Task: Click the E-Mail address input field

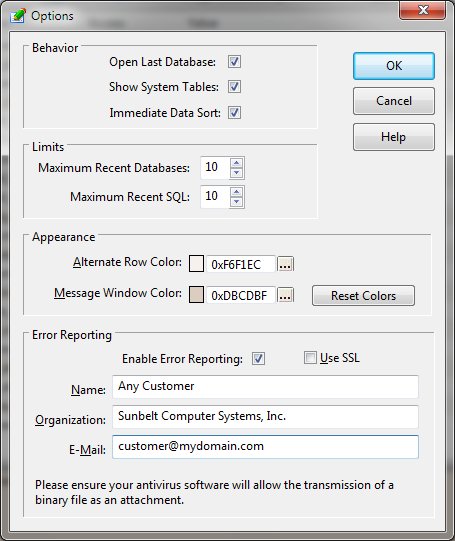Action: click(x=265, y=447)
